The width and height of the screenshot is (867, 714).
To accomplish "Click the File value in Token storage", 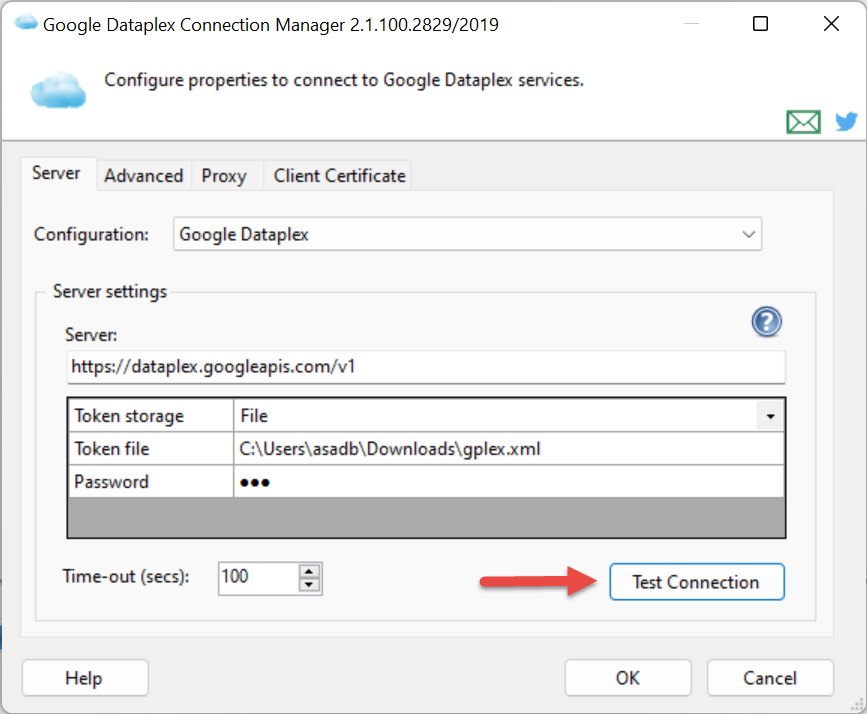I will pos(495,416).
